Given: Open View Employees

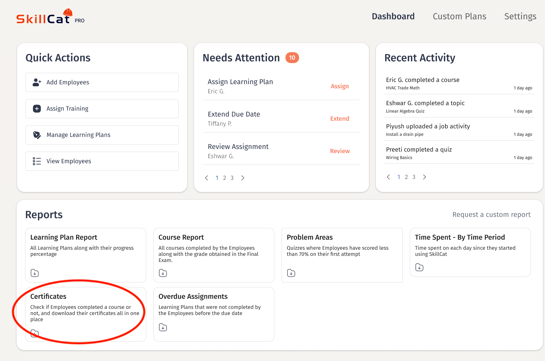Looking at the screenshot, I should click(102, 161).
